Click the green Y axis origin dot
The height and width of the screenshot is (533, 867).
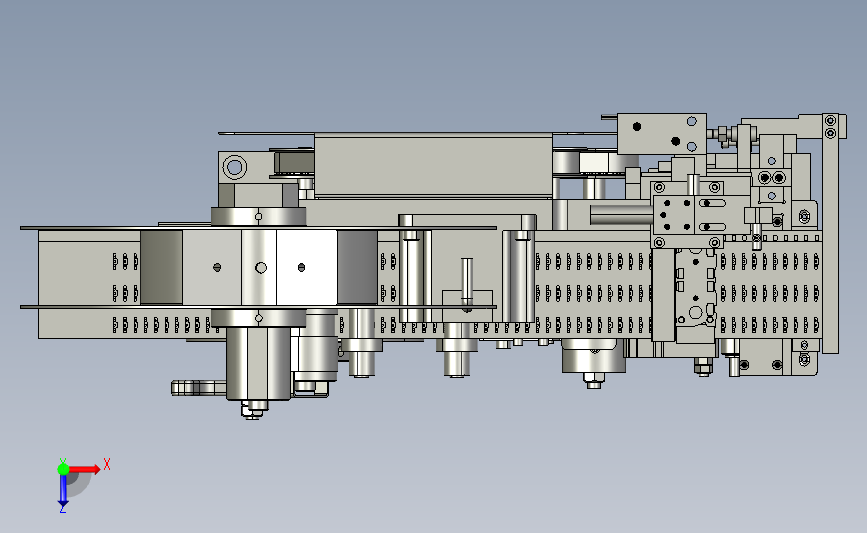tap(63, 469)
